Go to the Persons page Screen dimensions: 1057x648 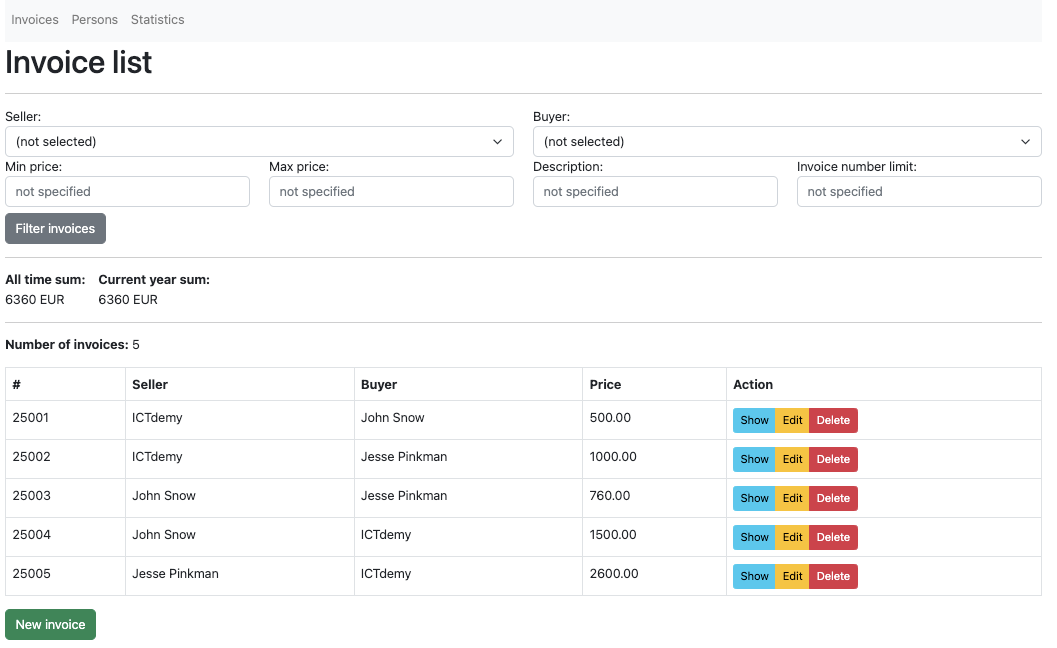pyautogui.click(x=95, y=20)
